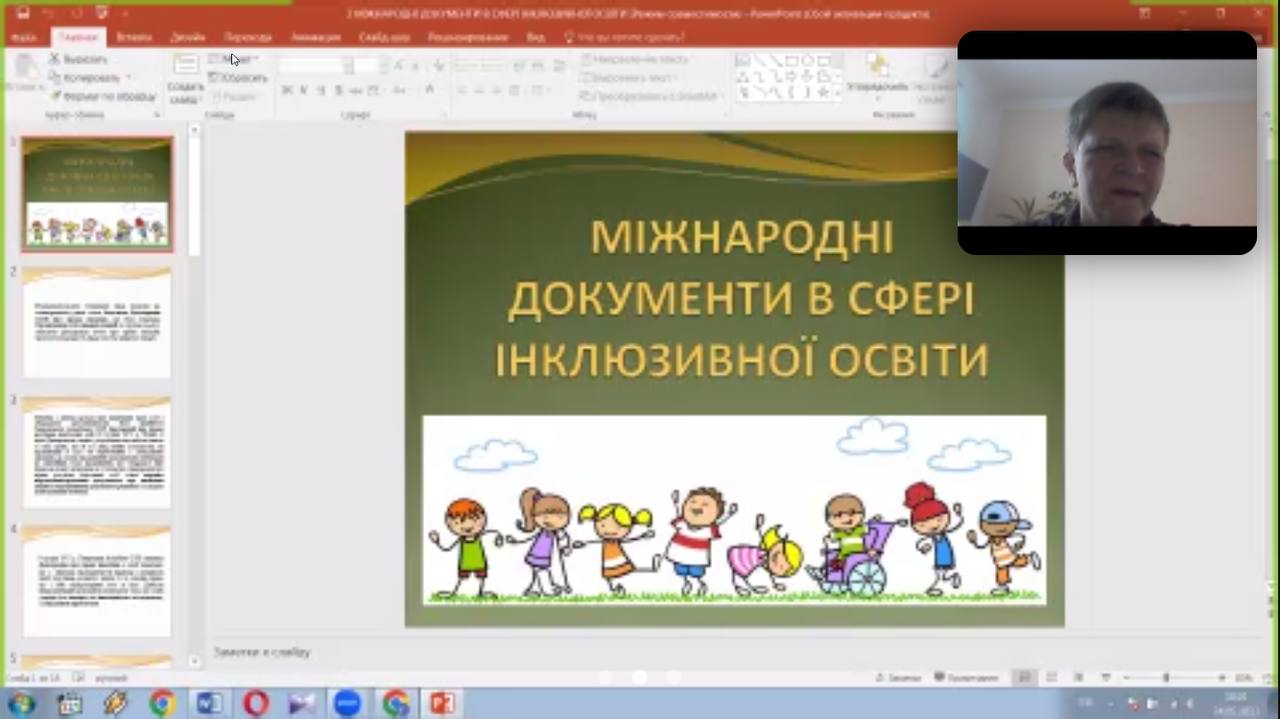Open the Opera browser from taskbar
Image resolution: width=1280 pixels, height=719 pixels.
coord(256,703)
